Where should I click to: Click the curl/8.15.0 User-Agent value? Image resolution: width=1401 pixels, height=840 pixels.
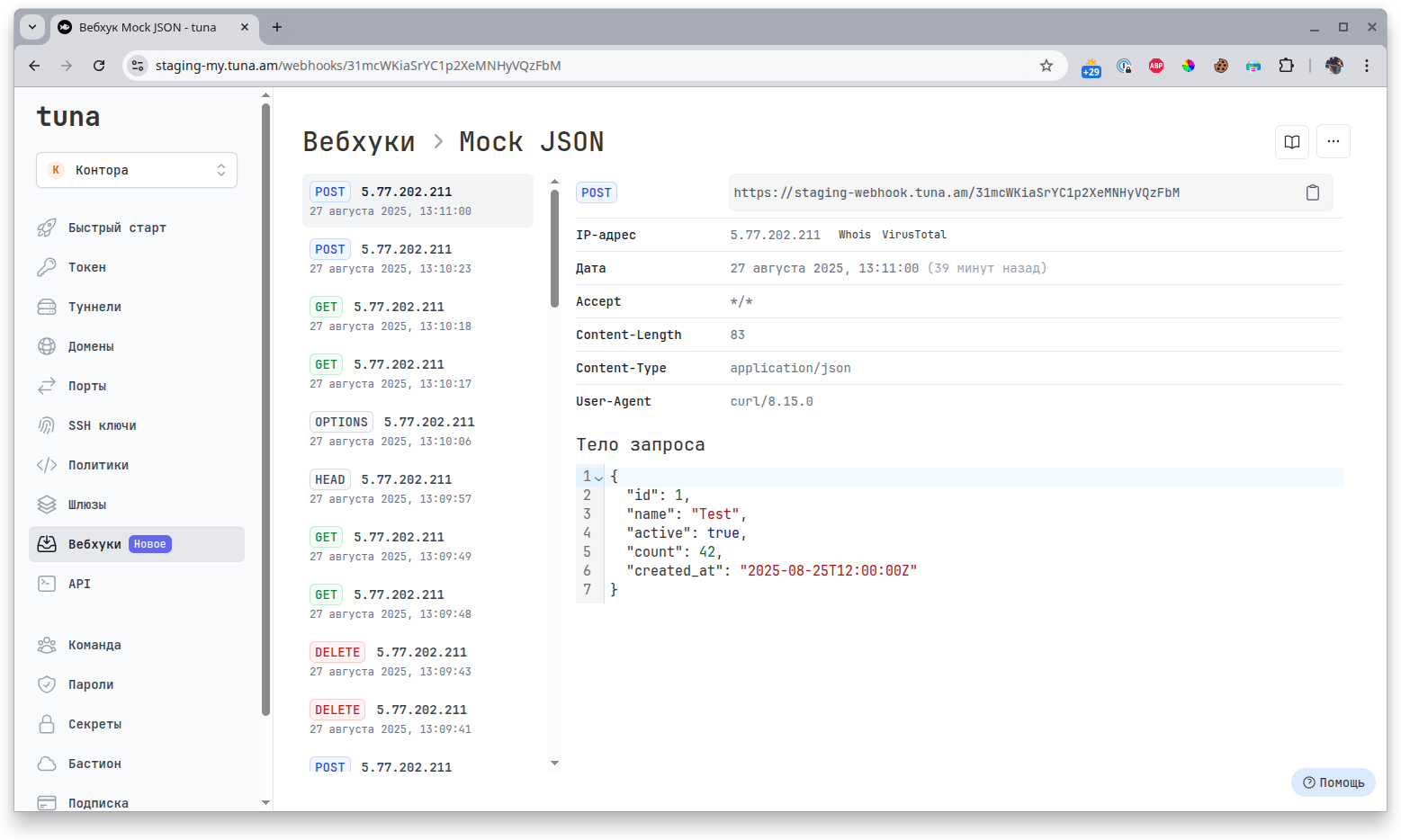[x=771, y=401]
